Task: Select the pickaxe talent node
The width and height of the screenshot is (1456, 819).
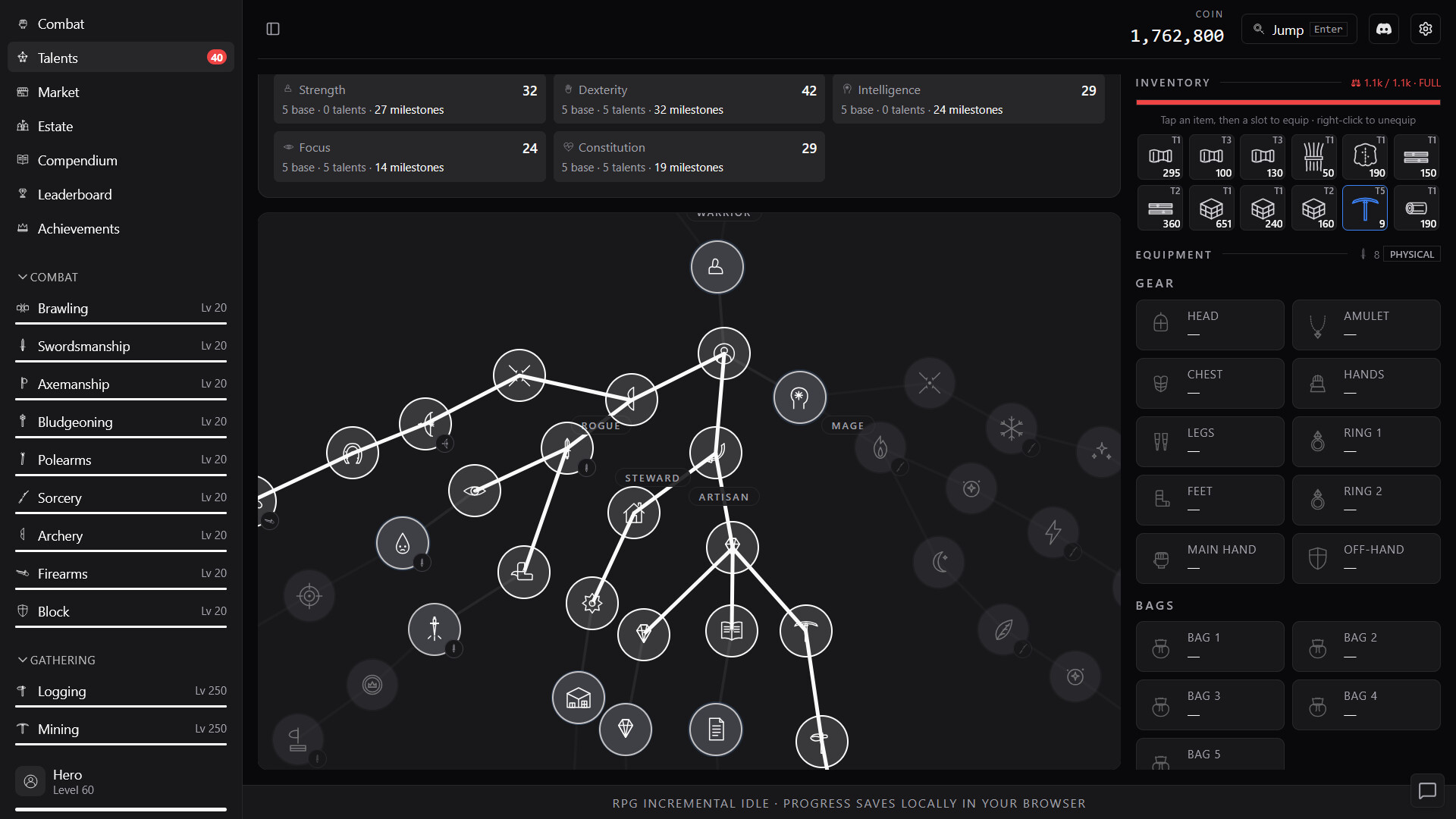Action: 806,631
